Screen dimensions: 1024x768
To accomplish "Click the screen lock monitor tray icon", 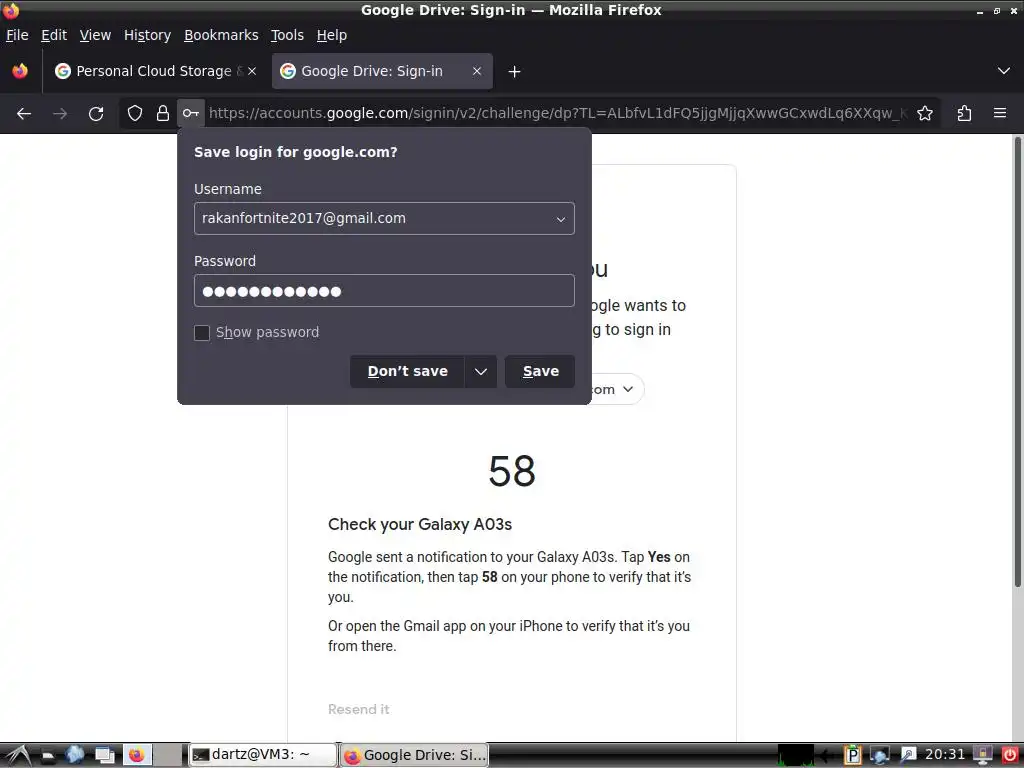I will tap(982, 756).
